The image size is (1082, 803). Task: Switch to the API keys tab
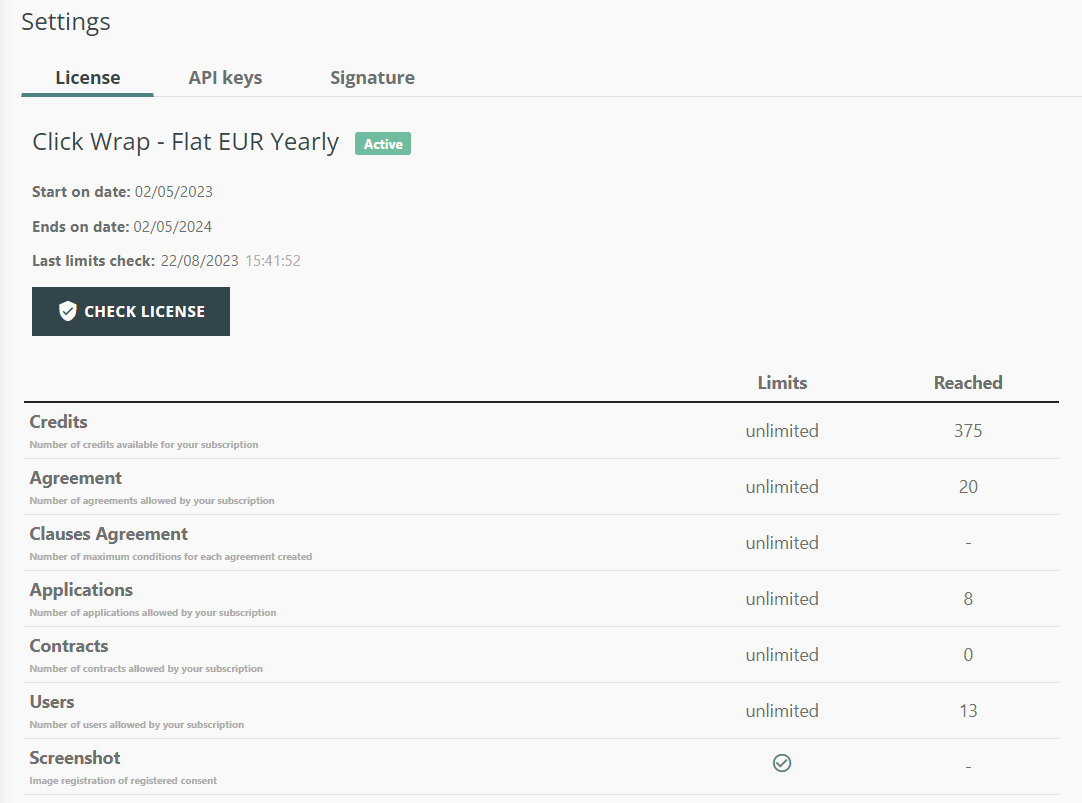tap(225, 78)
